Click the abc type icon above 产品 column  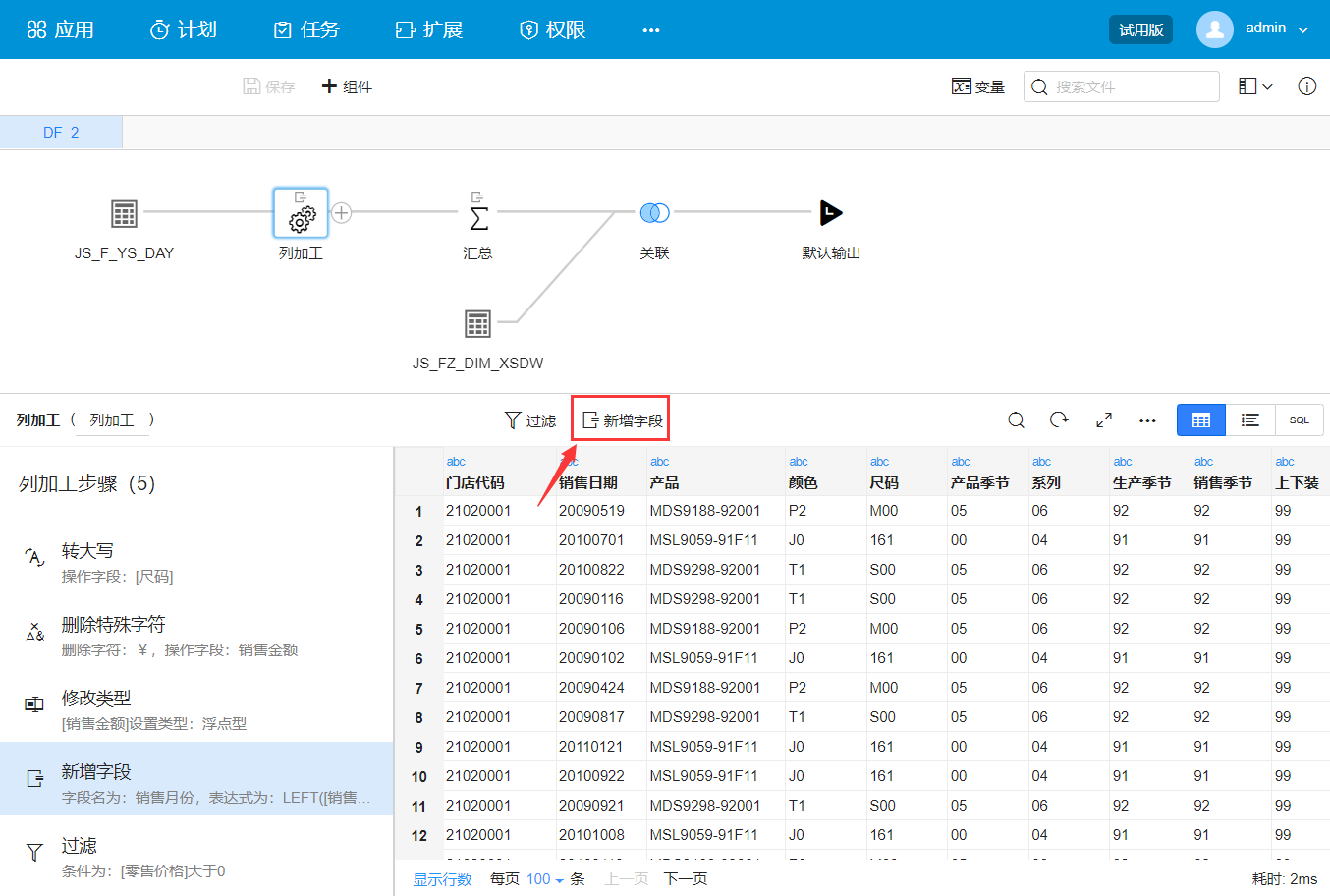[659, 461]
